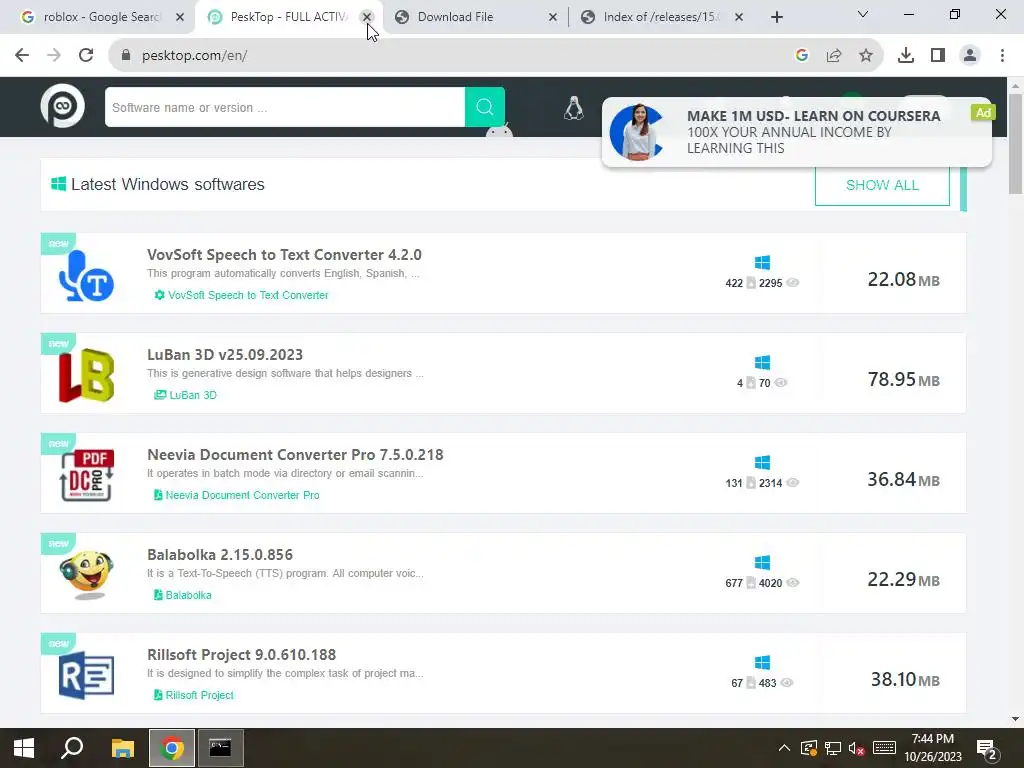Viewport: 1024px width, 768px height.
Task: Click the PeskTop logo icon
Action: click(x=63, y=106)
